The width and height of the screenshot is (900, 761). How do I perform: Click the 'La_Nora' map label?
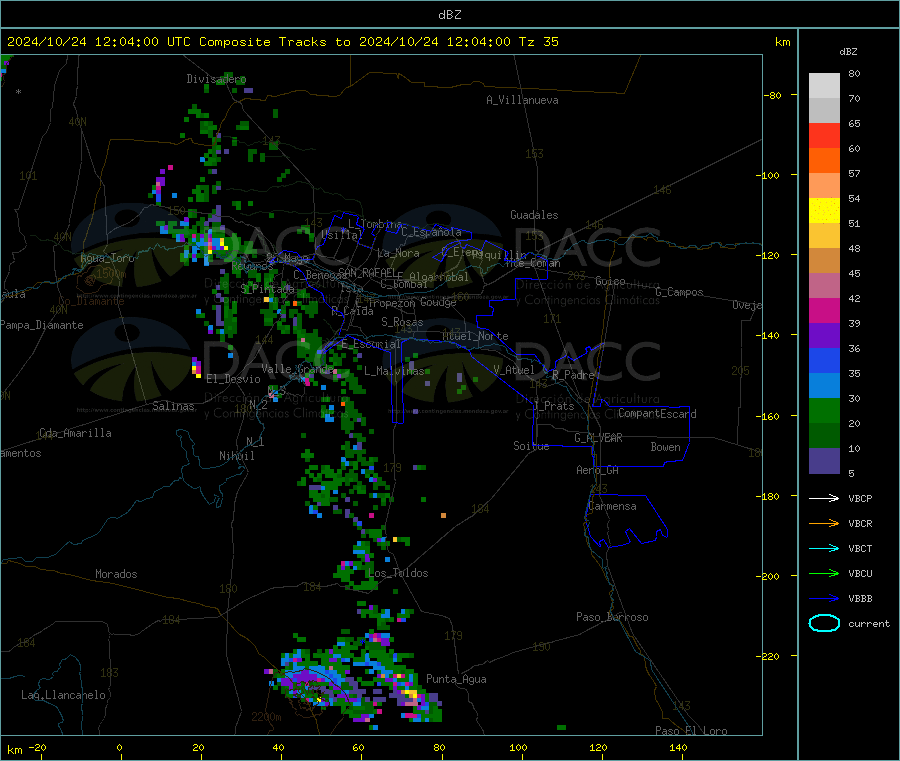click(x=398, y=253)
